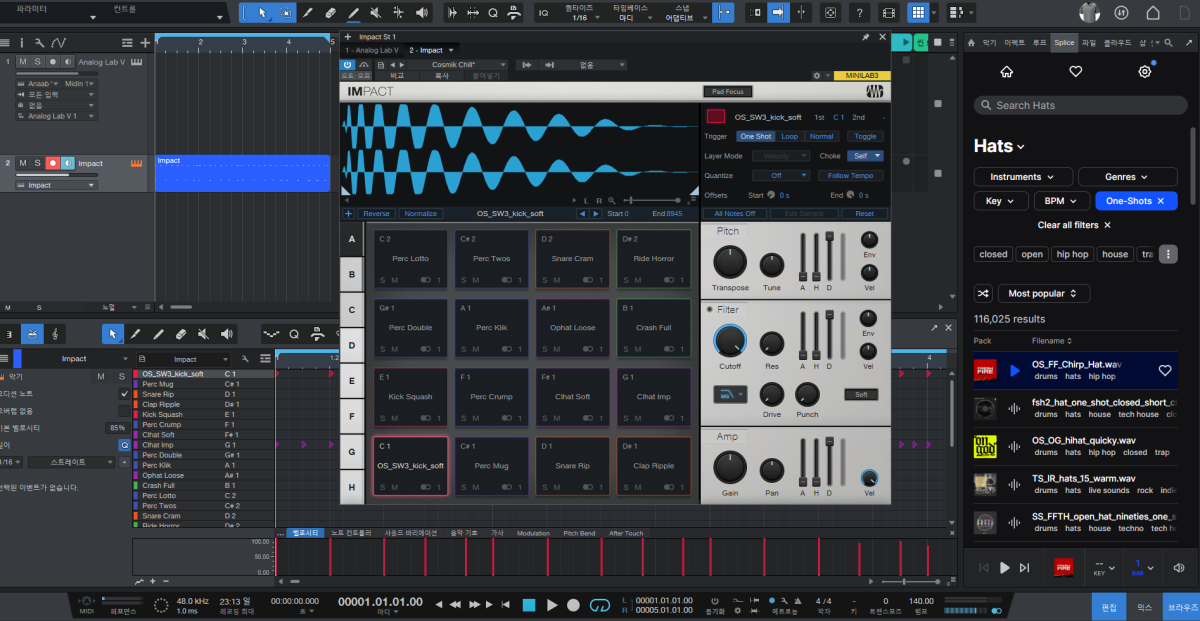Expand the Hats category dropdown
The height and width of the screenshot is (621, 1200).
[x=1000, y=146]
